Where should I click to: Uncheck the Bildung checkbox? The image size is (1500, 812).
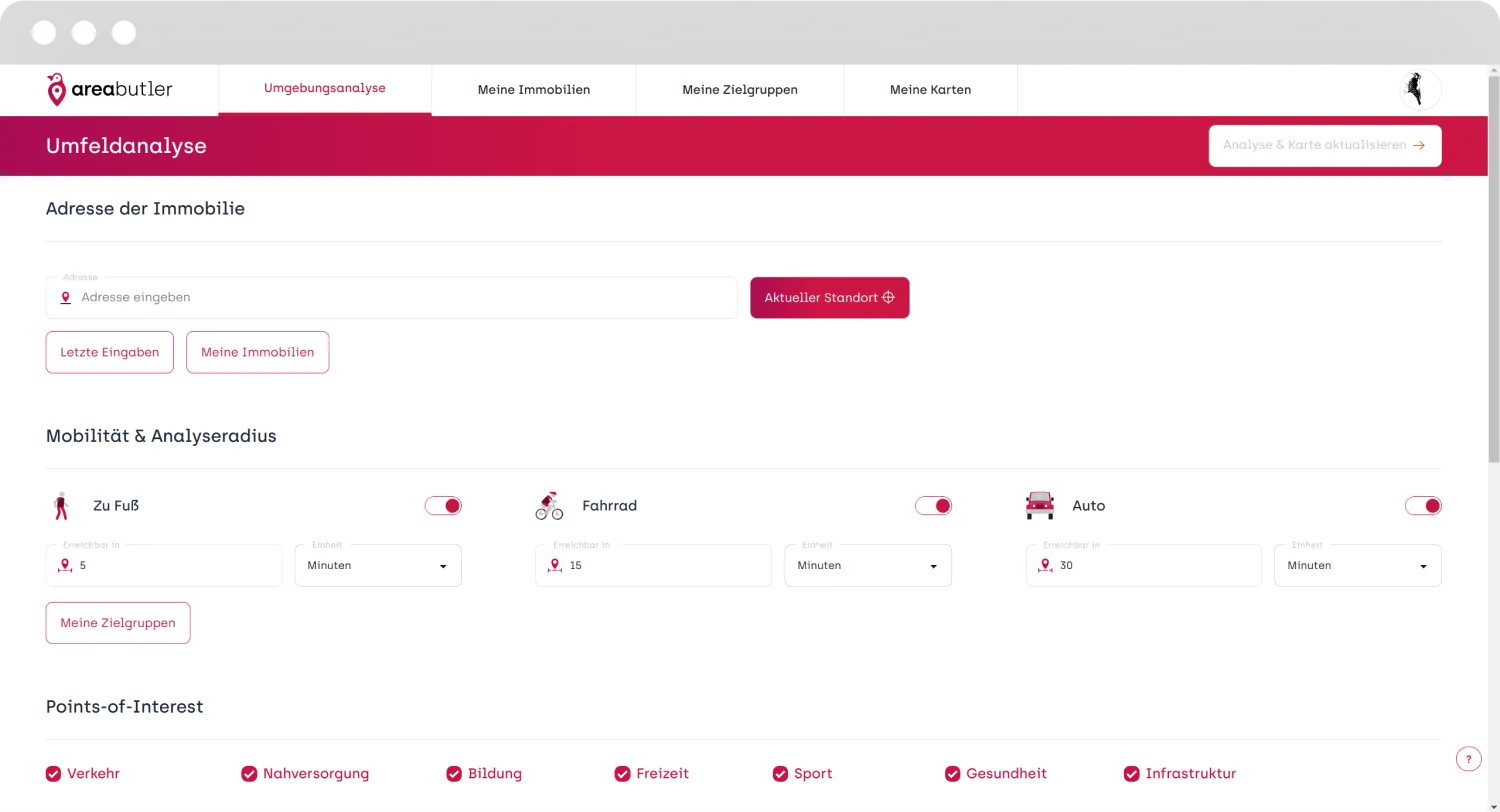tap(454, 774)
